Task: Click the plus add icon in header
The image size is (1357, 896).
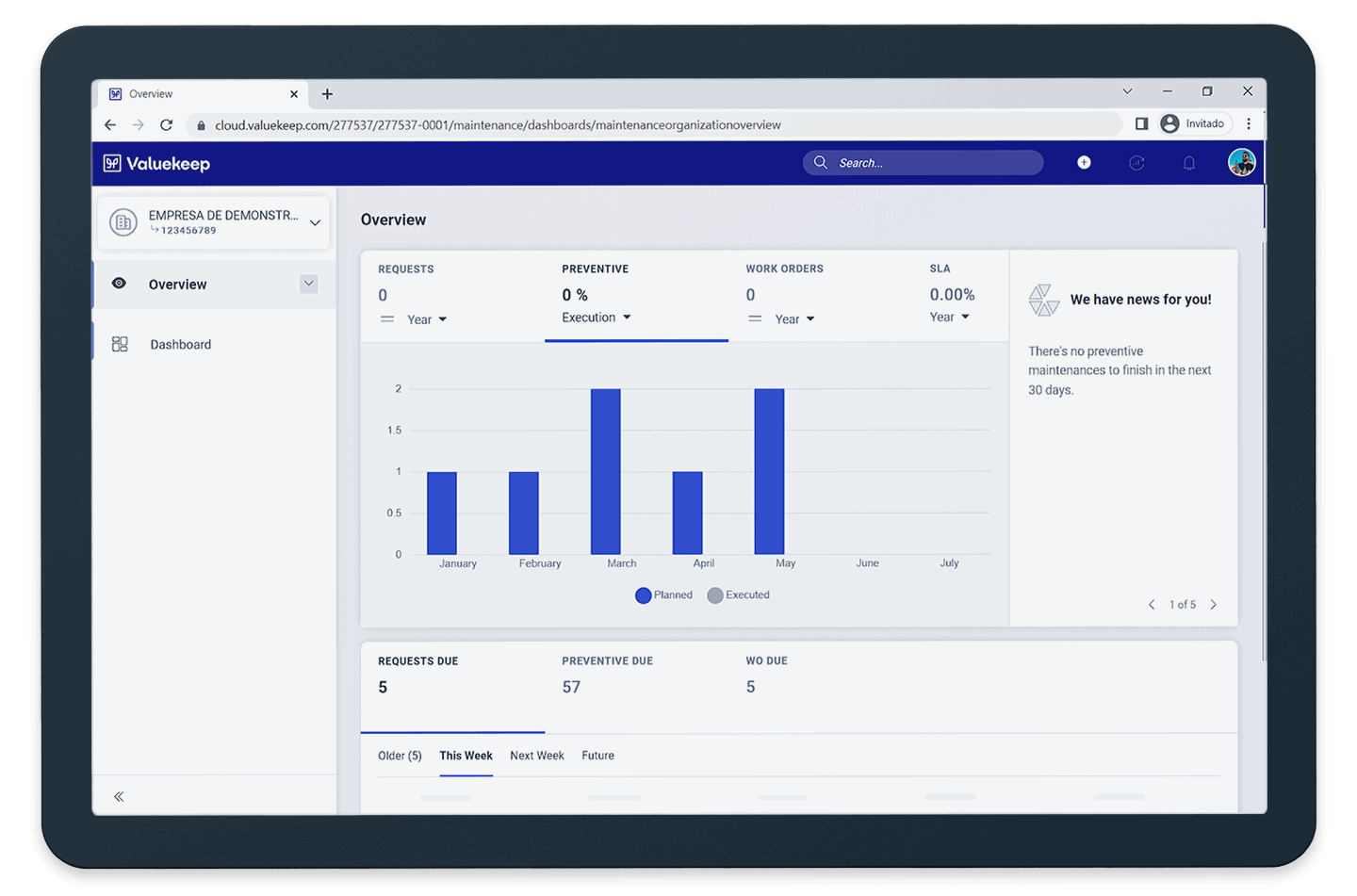Action: tap(1084, 163)
